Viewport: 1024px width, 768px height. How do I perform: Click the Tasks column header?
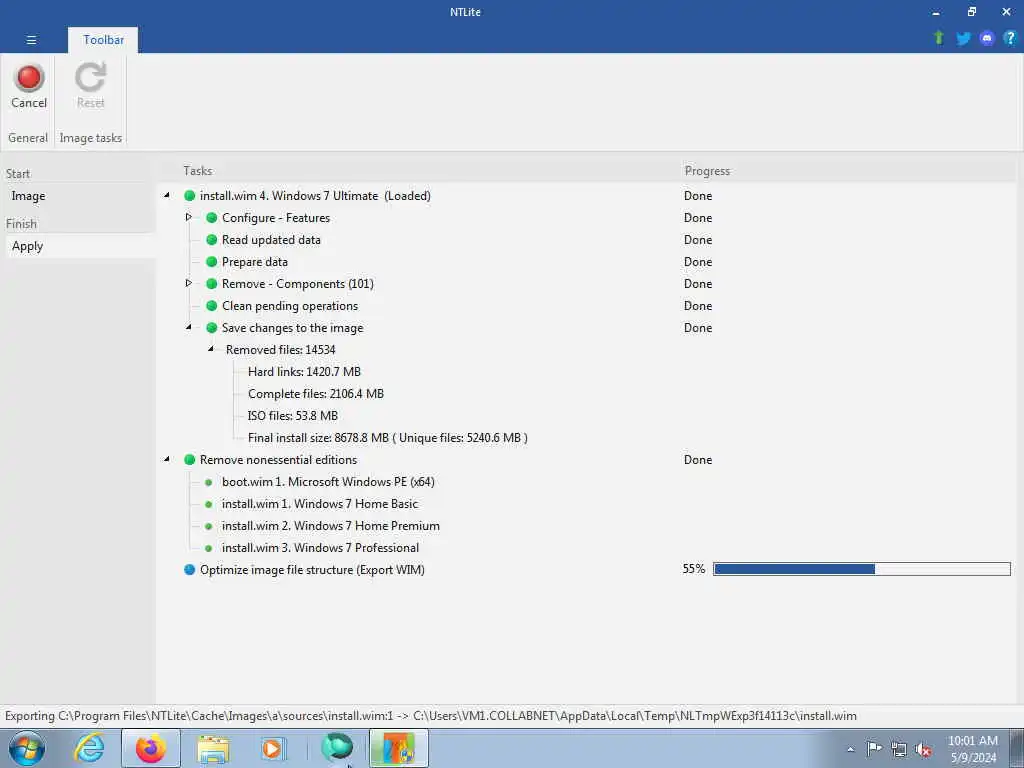pyautogui.click(x=197, y=170)
